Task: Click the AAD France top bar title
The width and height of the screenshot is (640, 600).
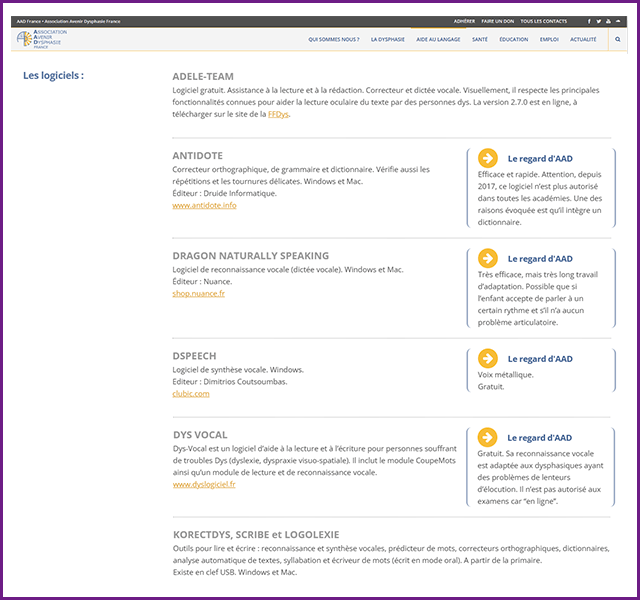Action: (69, 21)
